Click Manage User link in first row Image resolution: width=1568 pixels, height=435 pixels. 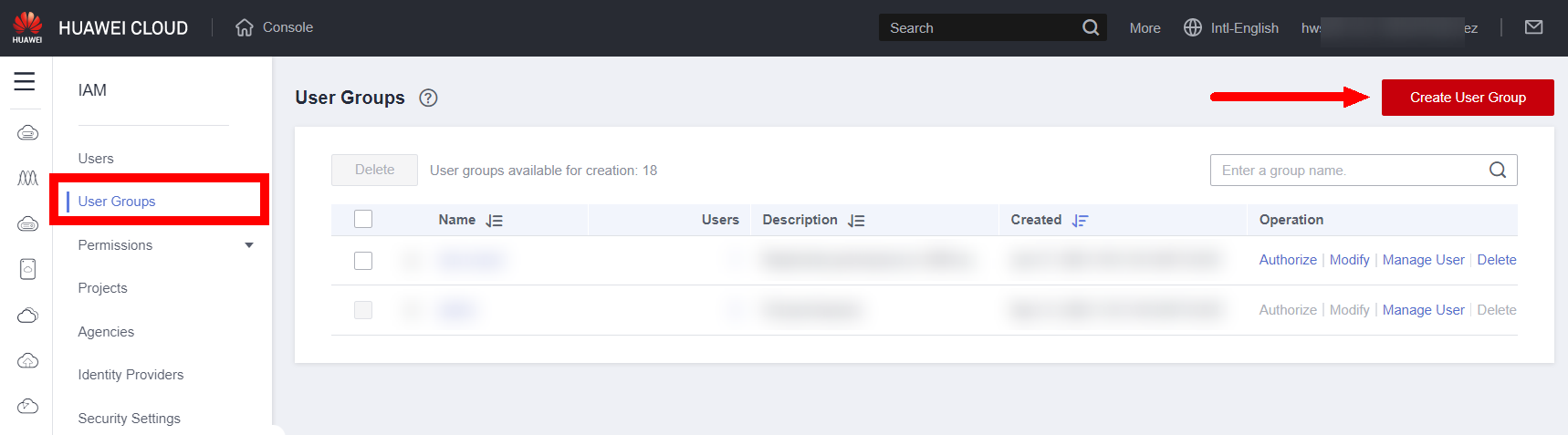tap(1423, 260)
